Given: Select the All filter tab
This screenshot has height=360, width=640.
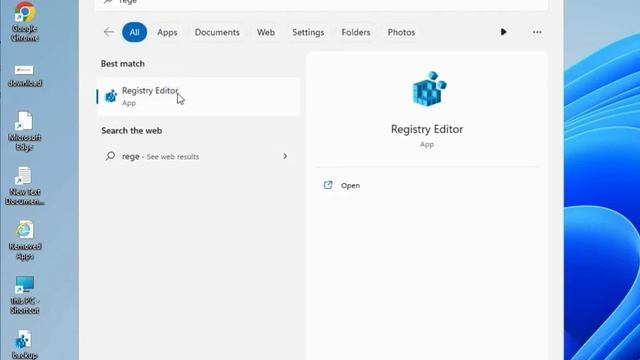Looking at the screenshot, I should point(134,32).
